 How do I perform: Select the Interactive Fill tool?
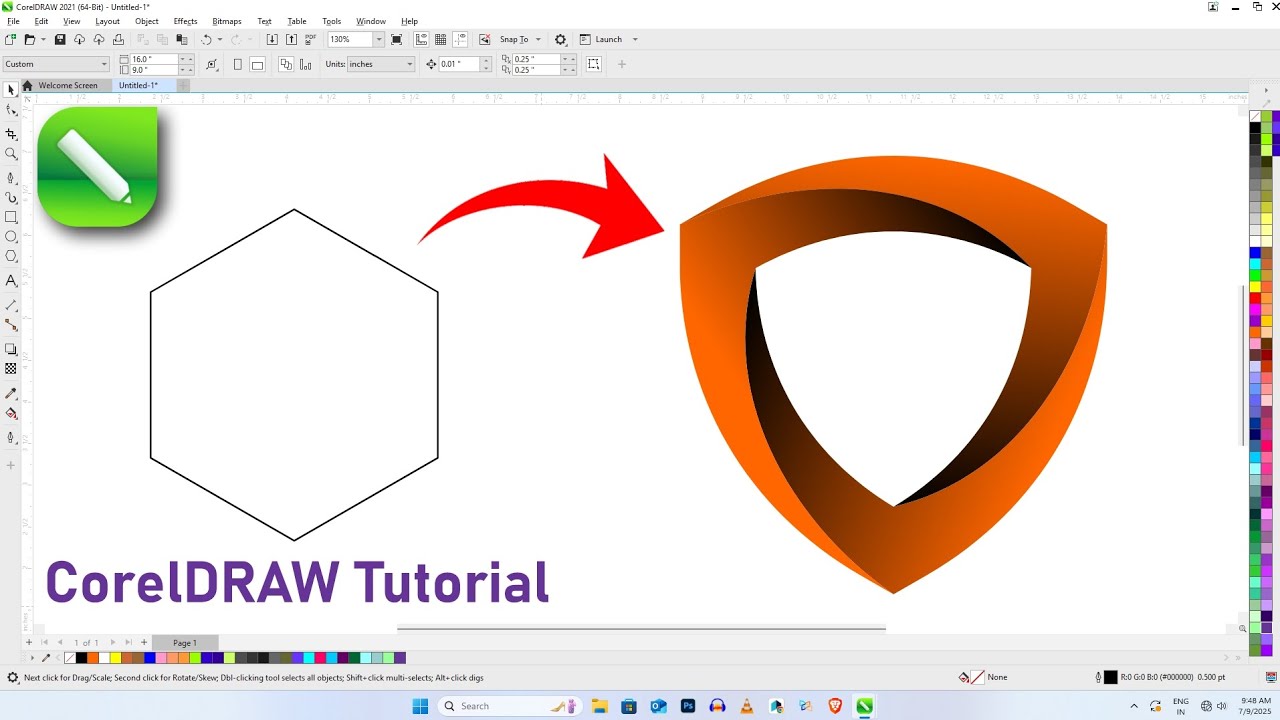coord(11,413)
